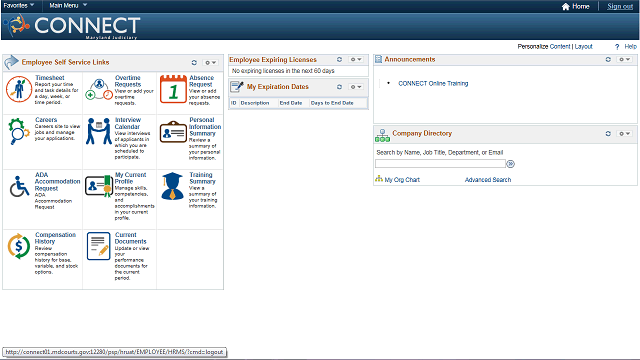Viewport: 640px width, 360px height.
Task: Click the ADA Accommodation Request link text
Action: point(58,182)
